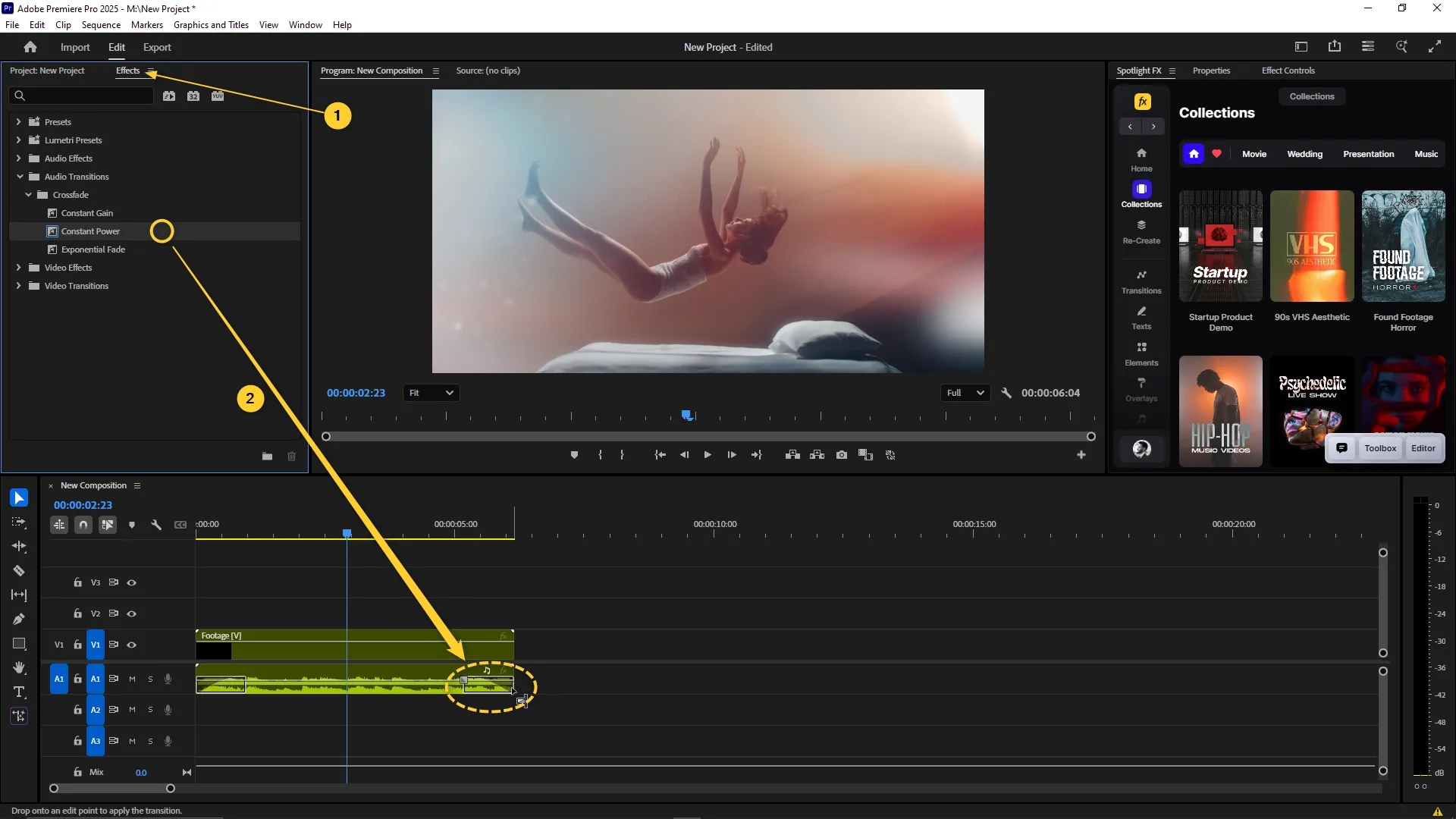
Task: Open Elements in Spotlight FX sidebar
Action: click(x=1141, y=353)
